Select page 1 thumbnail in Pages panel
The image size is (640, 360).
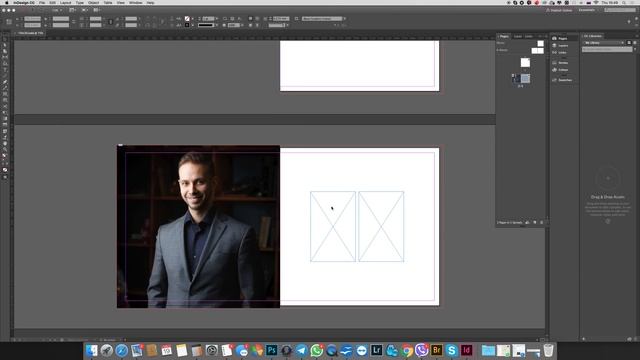[525, 62]
